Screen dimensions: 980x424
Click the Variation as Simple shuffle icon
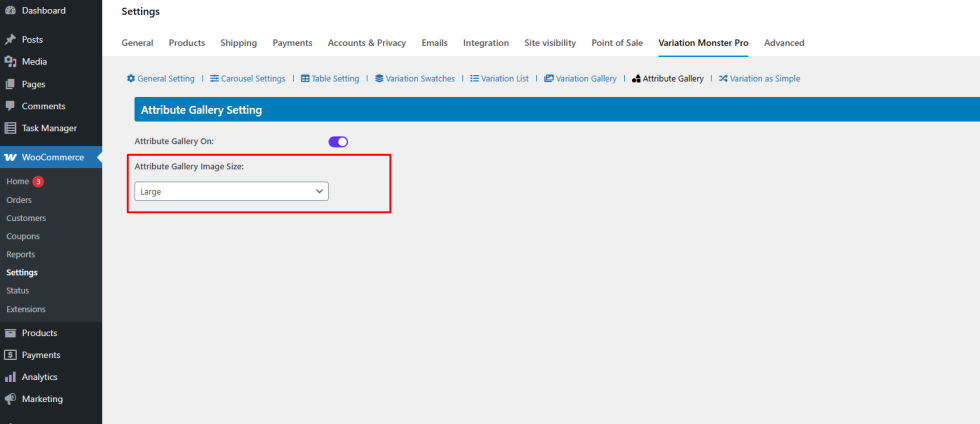[x=723, y=78]
